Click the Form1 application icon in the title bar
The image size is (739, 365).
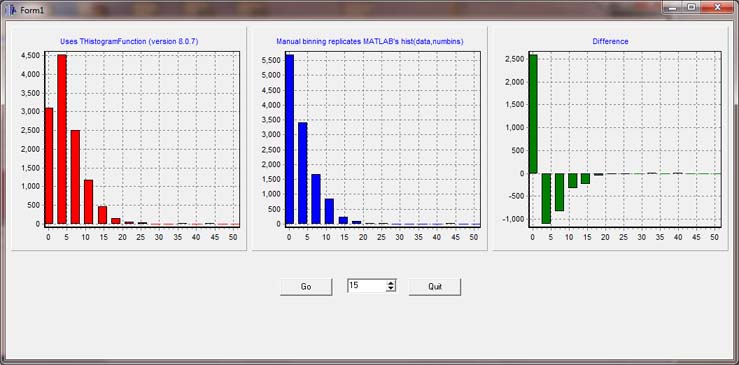(13, 9)
